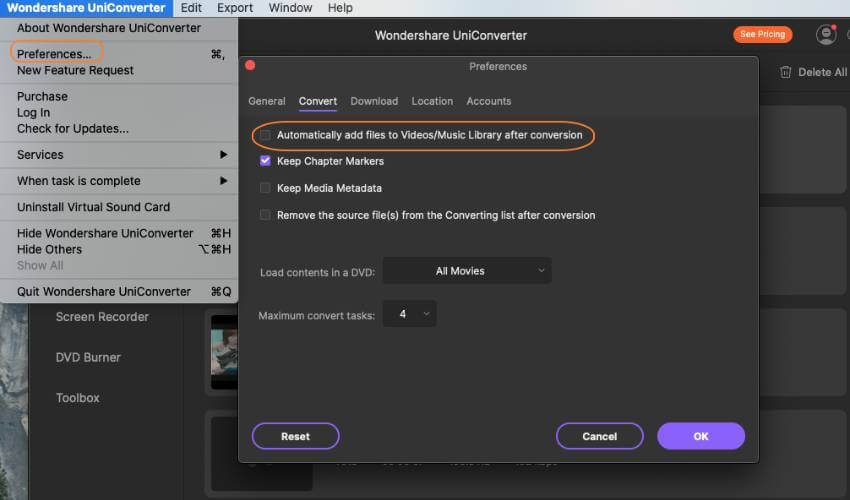Switch to the Download tab
The image size is (850, 500).
[x=374, y=101]
